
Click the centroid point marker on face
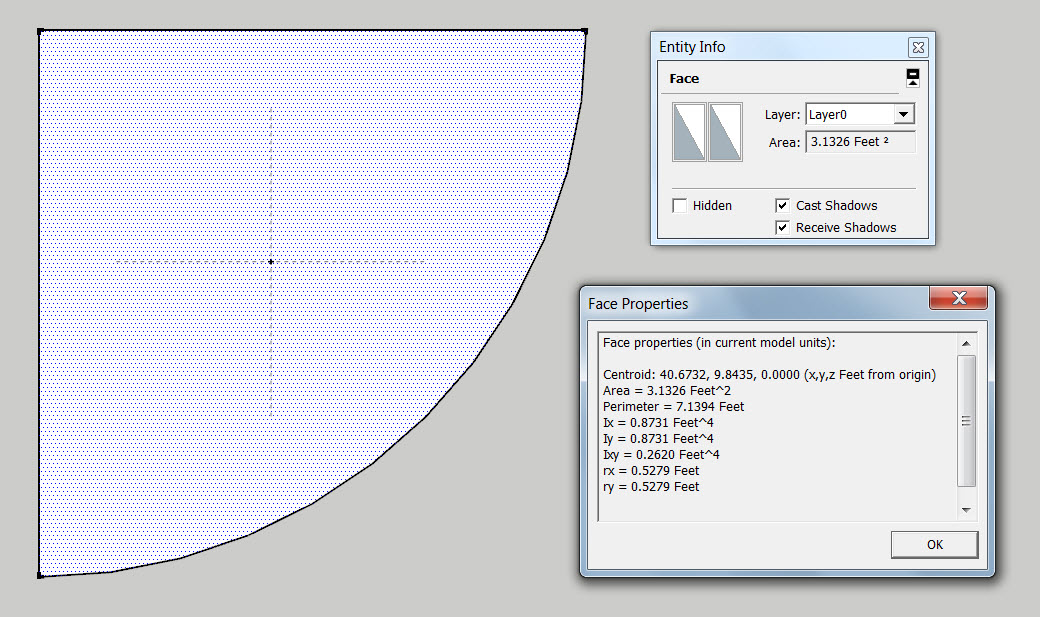[271, 262]
